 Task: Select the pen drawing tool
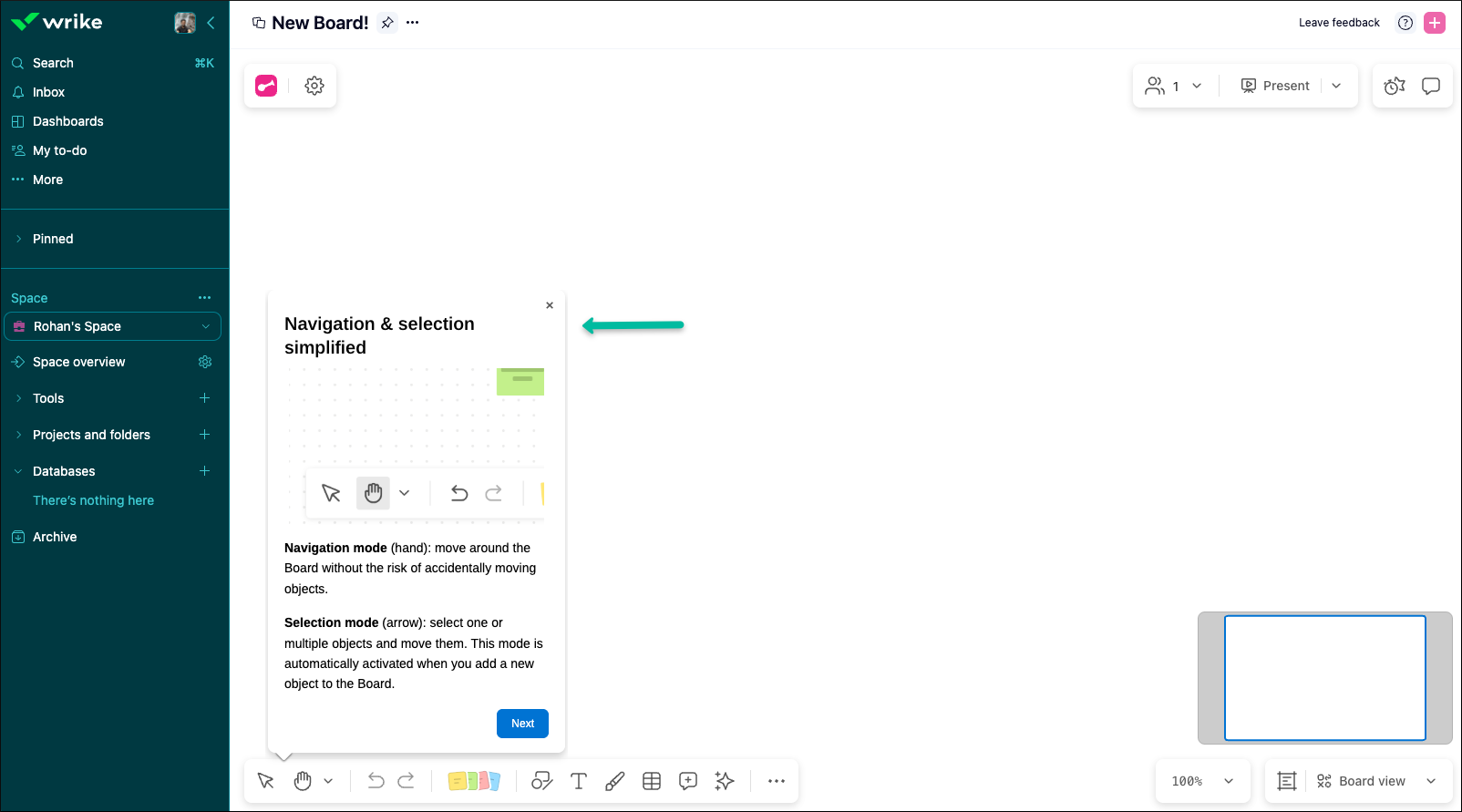615,781
